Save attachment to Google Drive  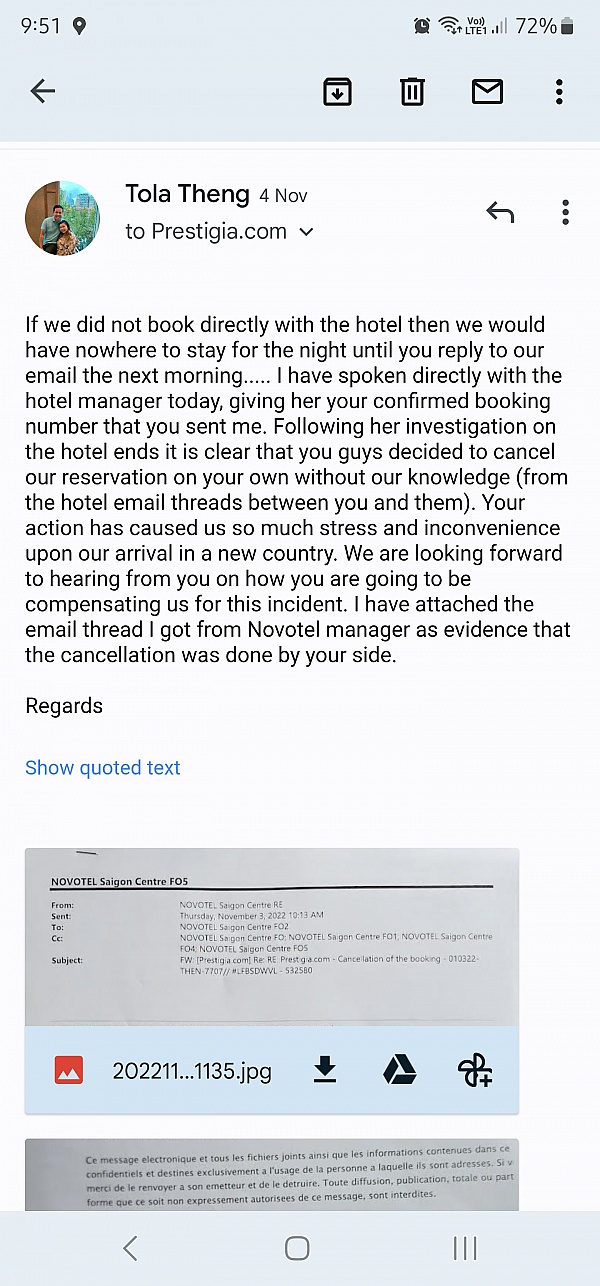click(400, 1072)
